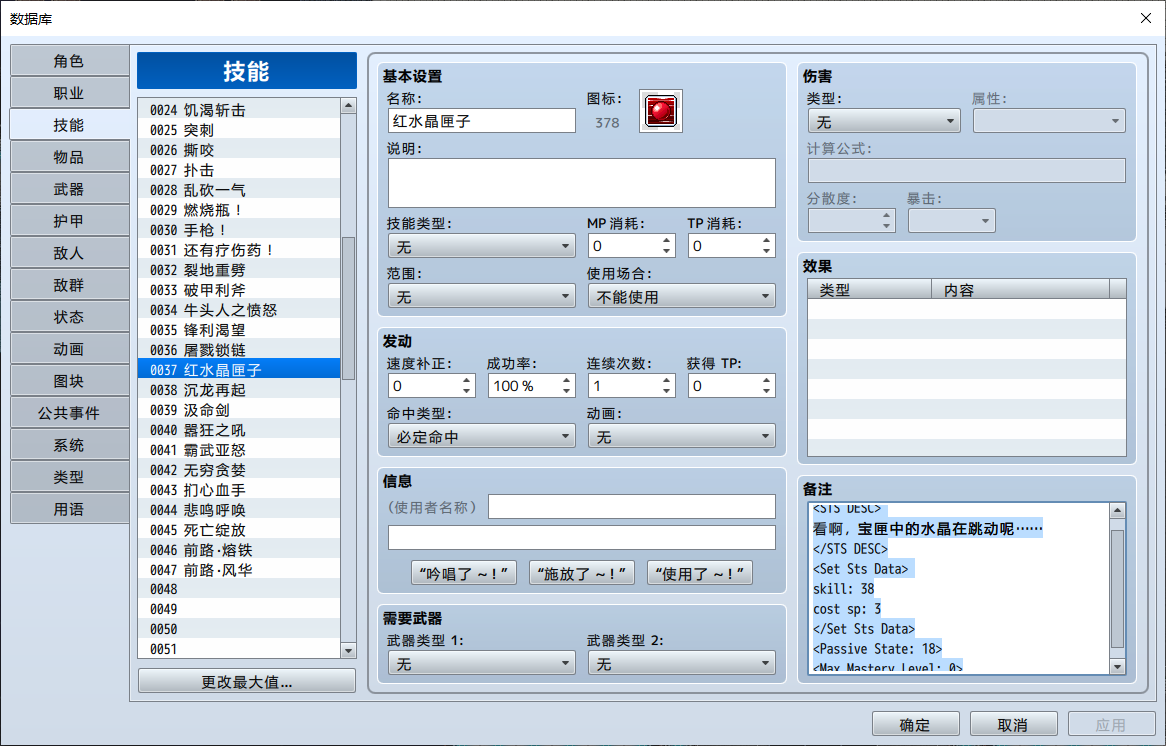Click the 内容 column header in 效果
Image resolution: width=1166 pixels, height=746 pixels.
1020,289
